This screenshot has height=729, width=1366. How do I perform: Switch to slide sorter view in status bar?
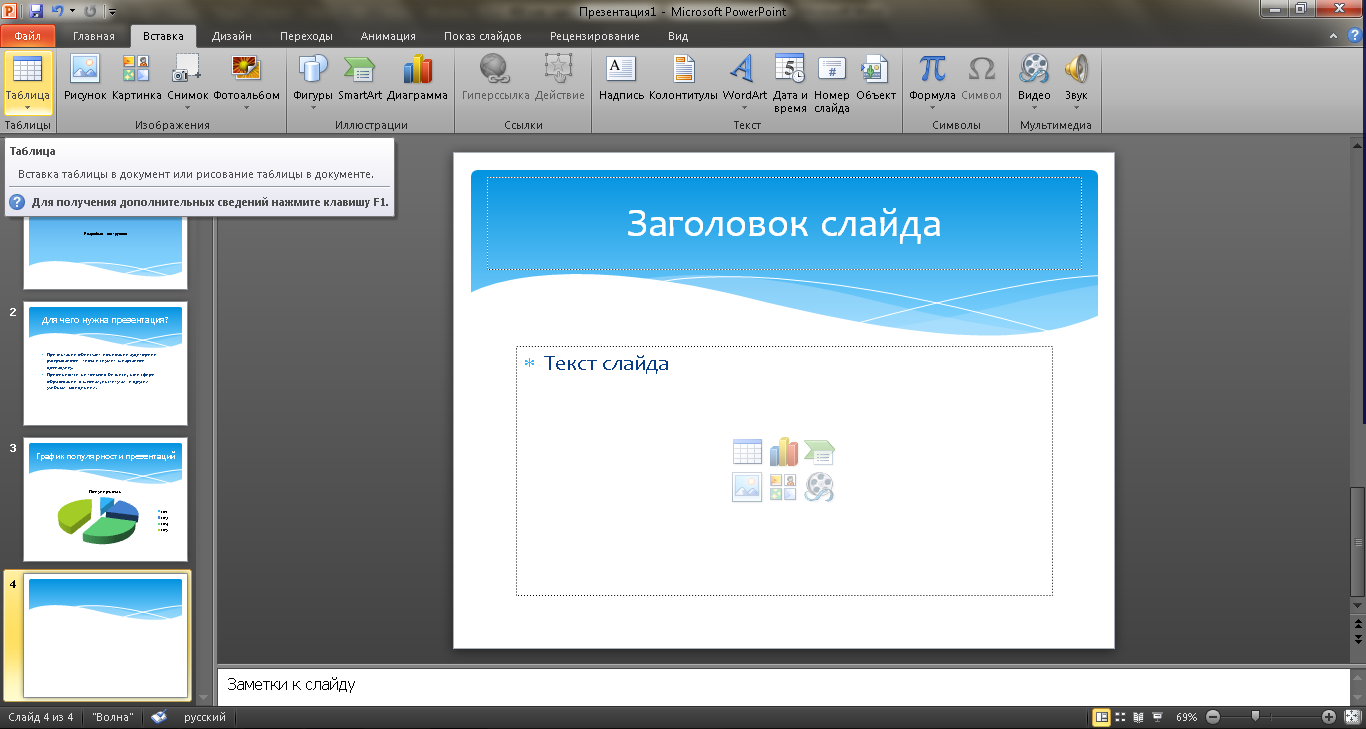(x=1119, y=717)
